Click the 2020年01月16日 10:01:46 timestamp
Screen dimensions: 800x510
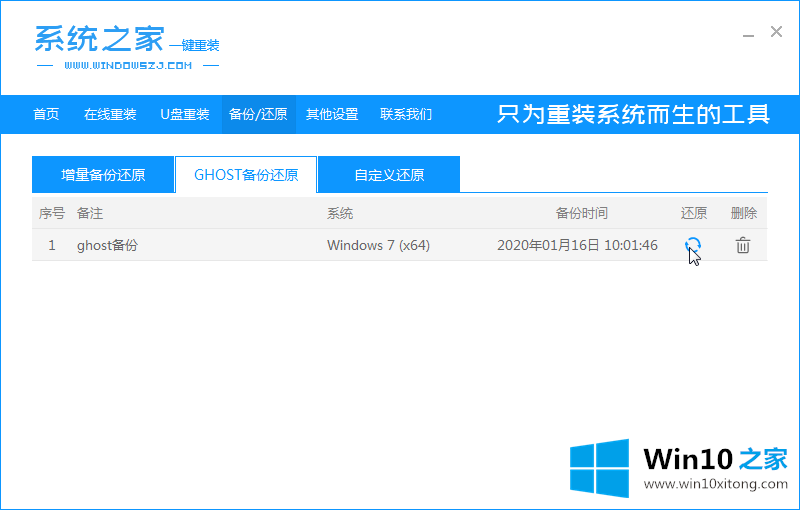[578, 245]
